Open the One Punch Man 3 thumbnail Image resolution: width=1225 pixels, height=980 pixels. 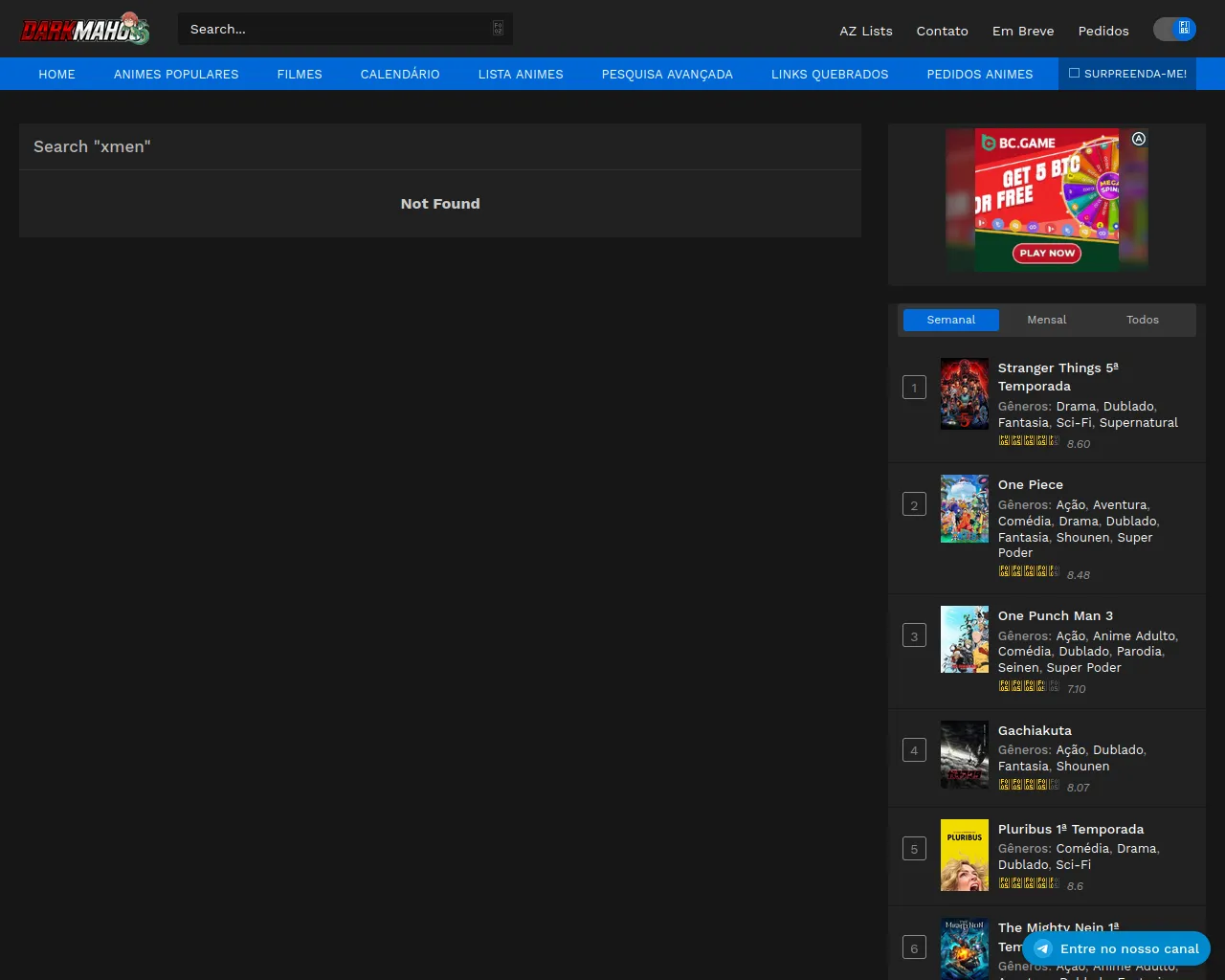(964, 639)
